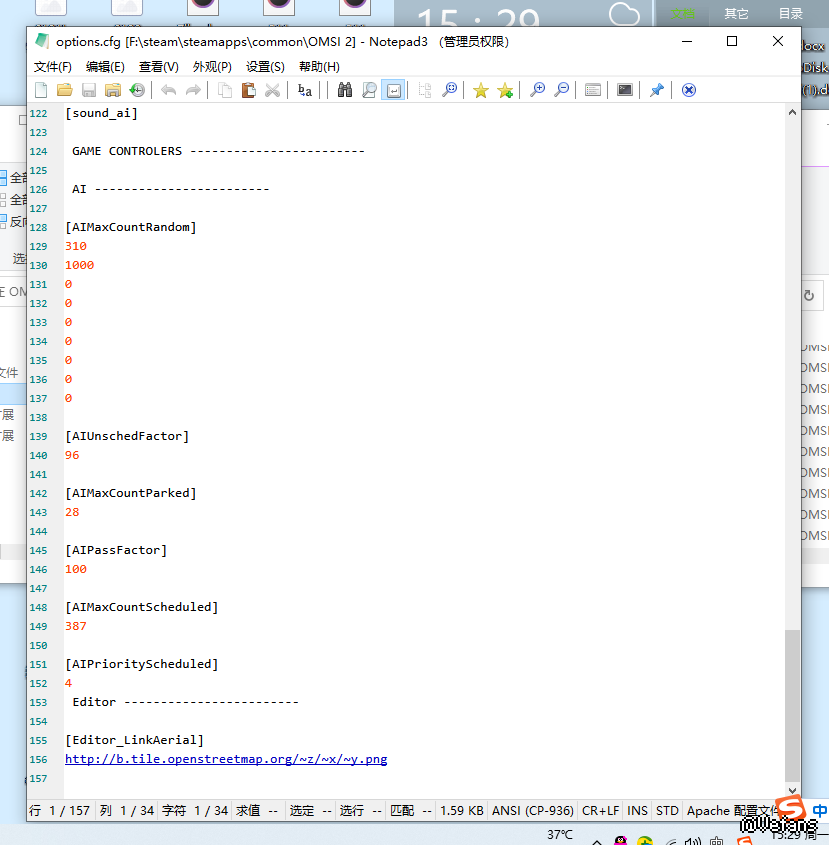Click the openstreetmap tile URL link
The image size is (829, 845).
click(226, 759)
